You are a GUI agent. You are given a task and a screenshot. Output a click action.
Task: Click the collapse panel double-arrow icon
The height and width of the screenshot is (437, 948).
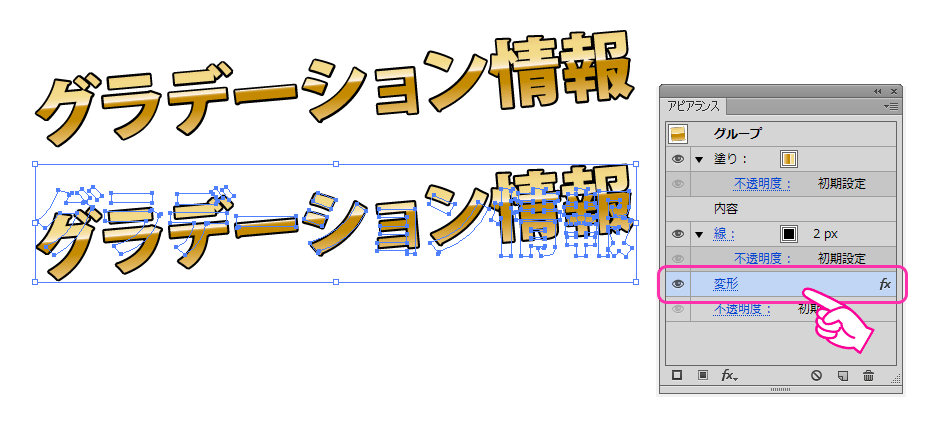point(878,90)
